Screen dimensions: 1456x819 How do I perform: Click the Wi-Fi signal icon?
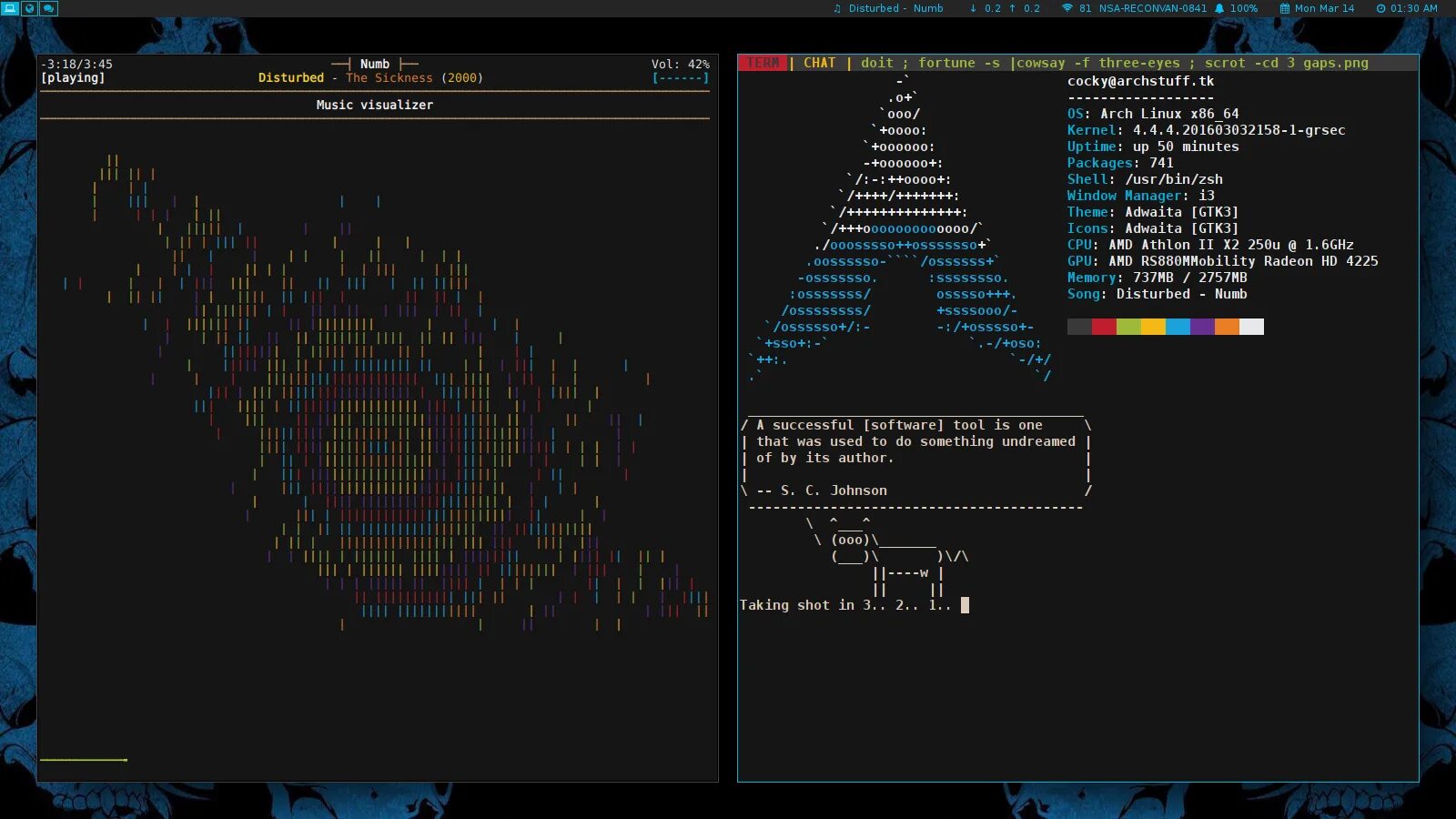pyautogui.click(x=1067, y=8)
